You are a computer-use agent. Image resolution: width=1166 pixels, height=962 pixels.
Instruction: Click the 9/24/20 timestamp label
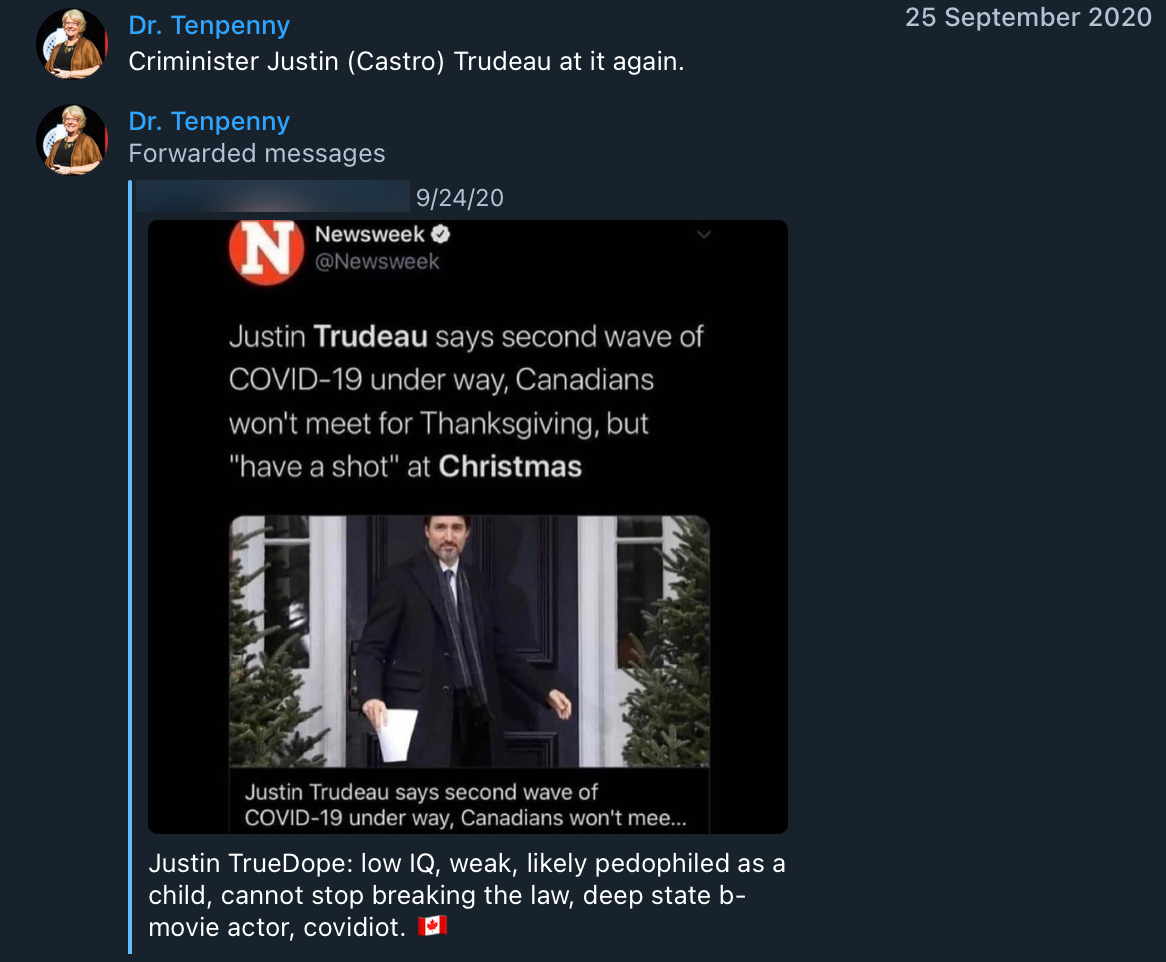(459, 197)
